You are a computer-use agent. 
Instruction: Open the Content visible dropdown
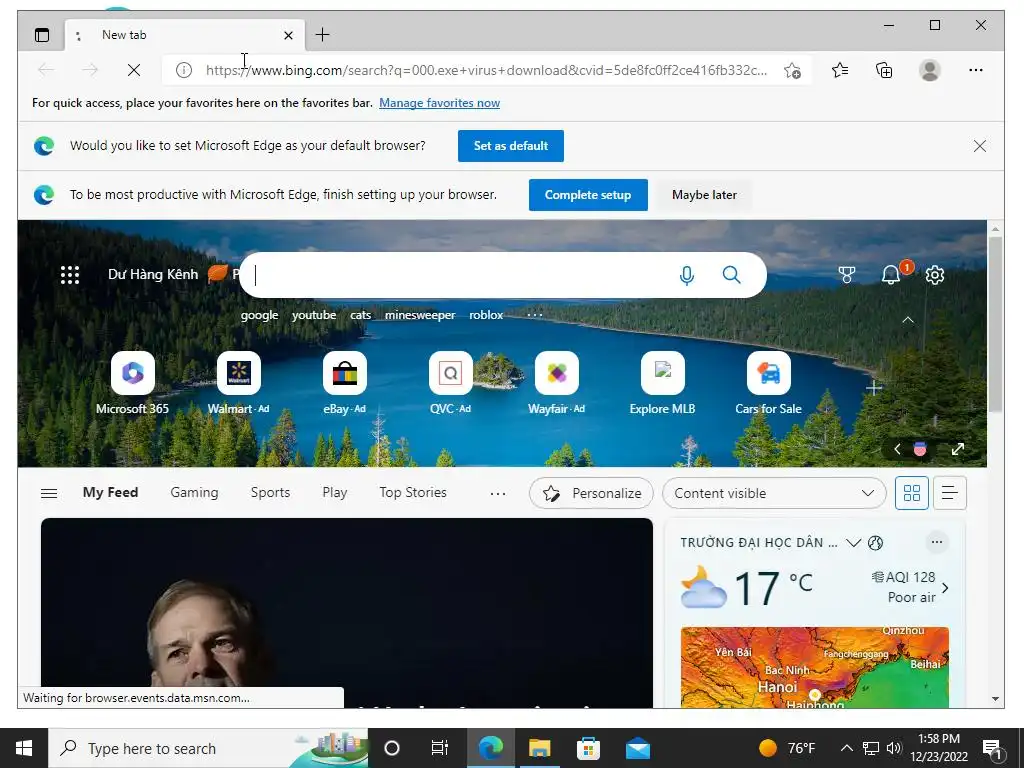click(774, 493)
